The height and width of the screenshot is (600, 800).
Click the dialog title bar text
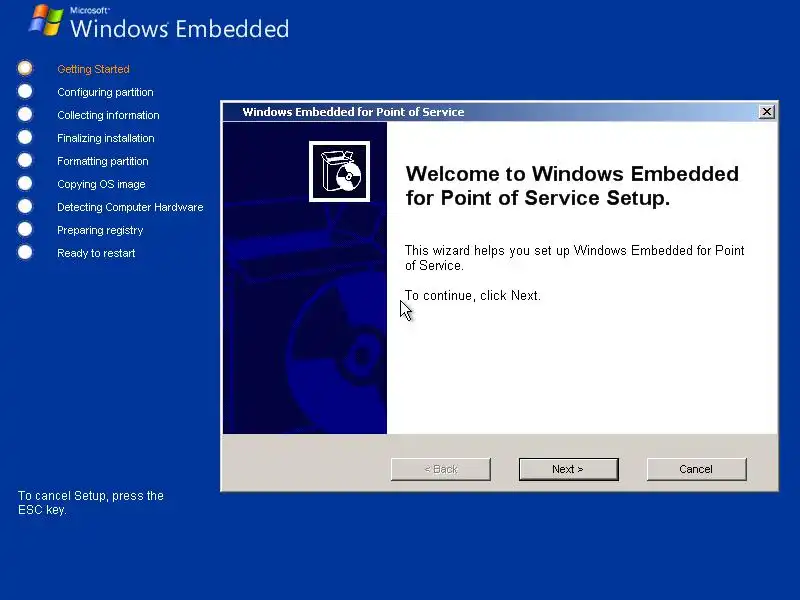pos(353,112)
